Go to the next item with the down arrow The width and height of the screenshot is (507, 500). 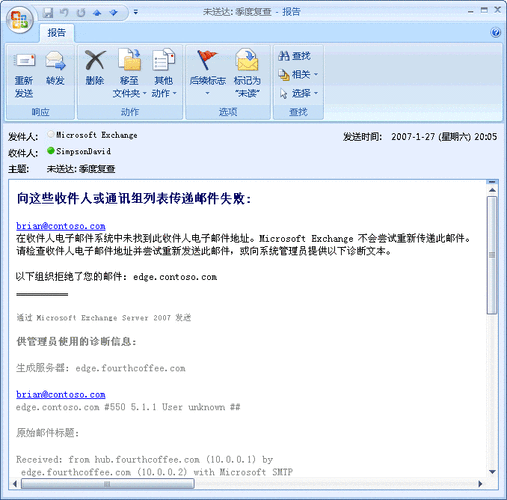point(114,13)
